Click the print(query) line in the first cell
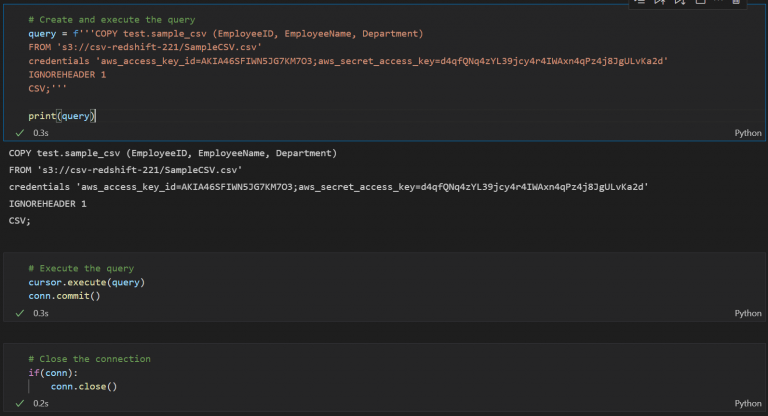Viewport: 768px width, 416px height. pyautogui.click(x=61, y=116)
